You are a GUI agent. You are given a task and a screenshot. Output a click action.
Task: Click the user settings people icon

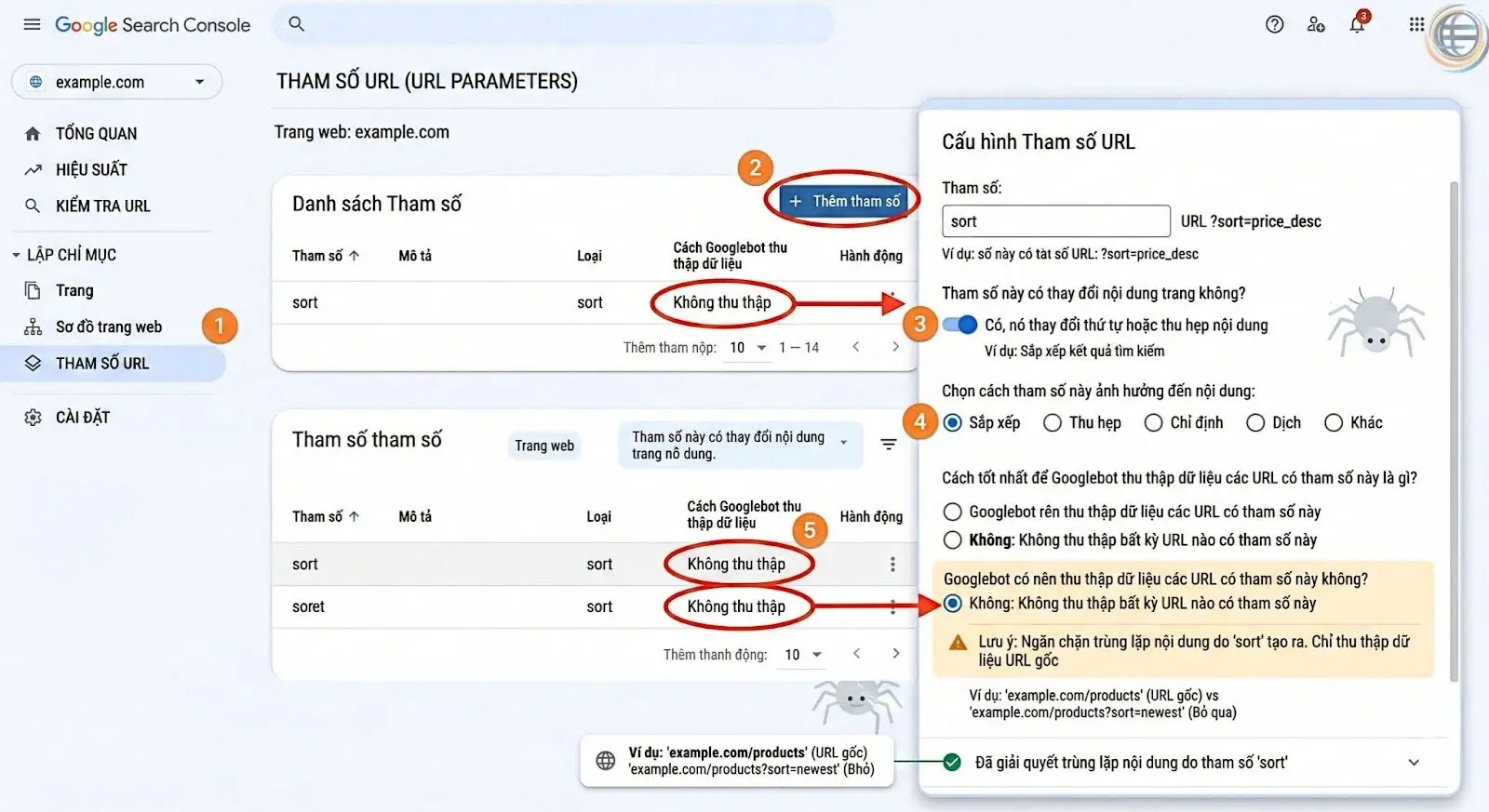(1315, 25)
